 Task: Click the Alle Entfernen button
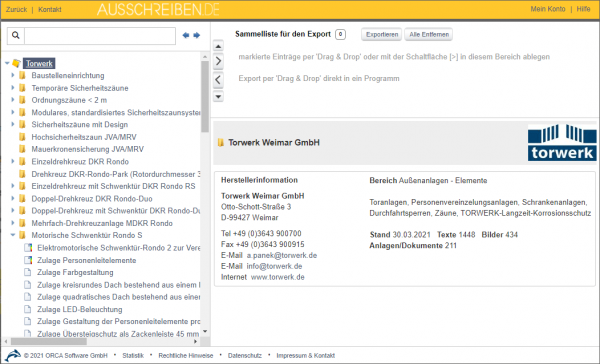pos(429,34)
